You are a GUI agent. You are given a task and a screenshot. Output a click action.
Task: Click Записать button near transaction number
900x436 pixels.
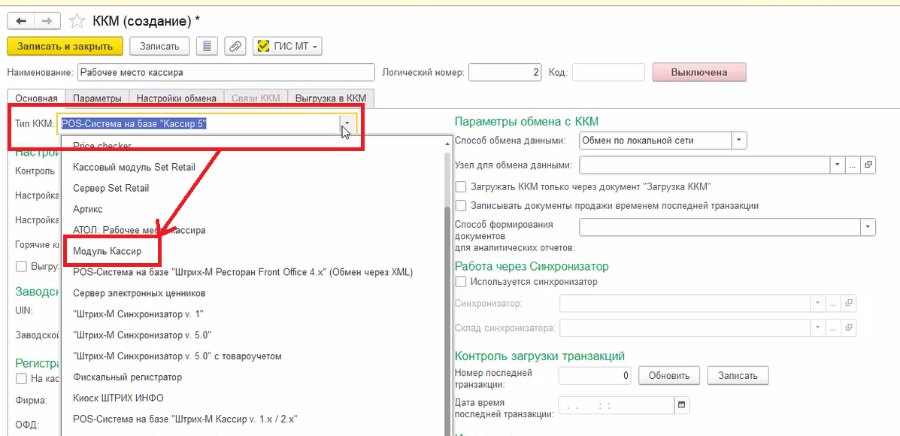(x=738, y=376)
